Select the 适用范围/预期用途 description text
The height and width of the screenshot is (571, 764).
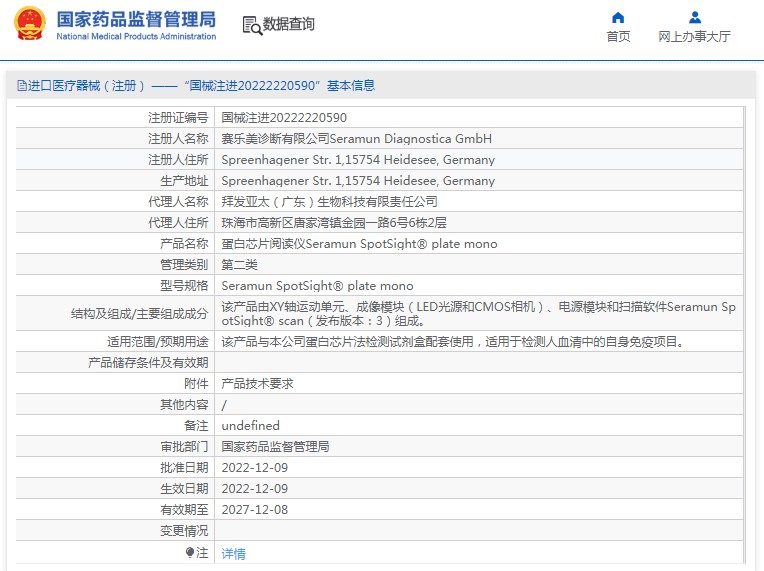point(453,342)
